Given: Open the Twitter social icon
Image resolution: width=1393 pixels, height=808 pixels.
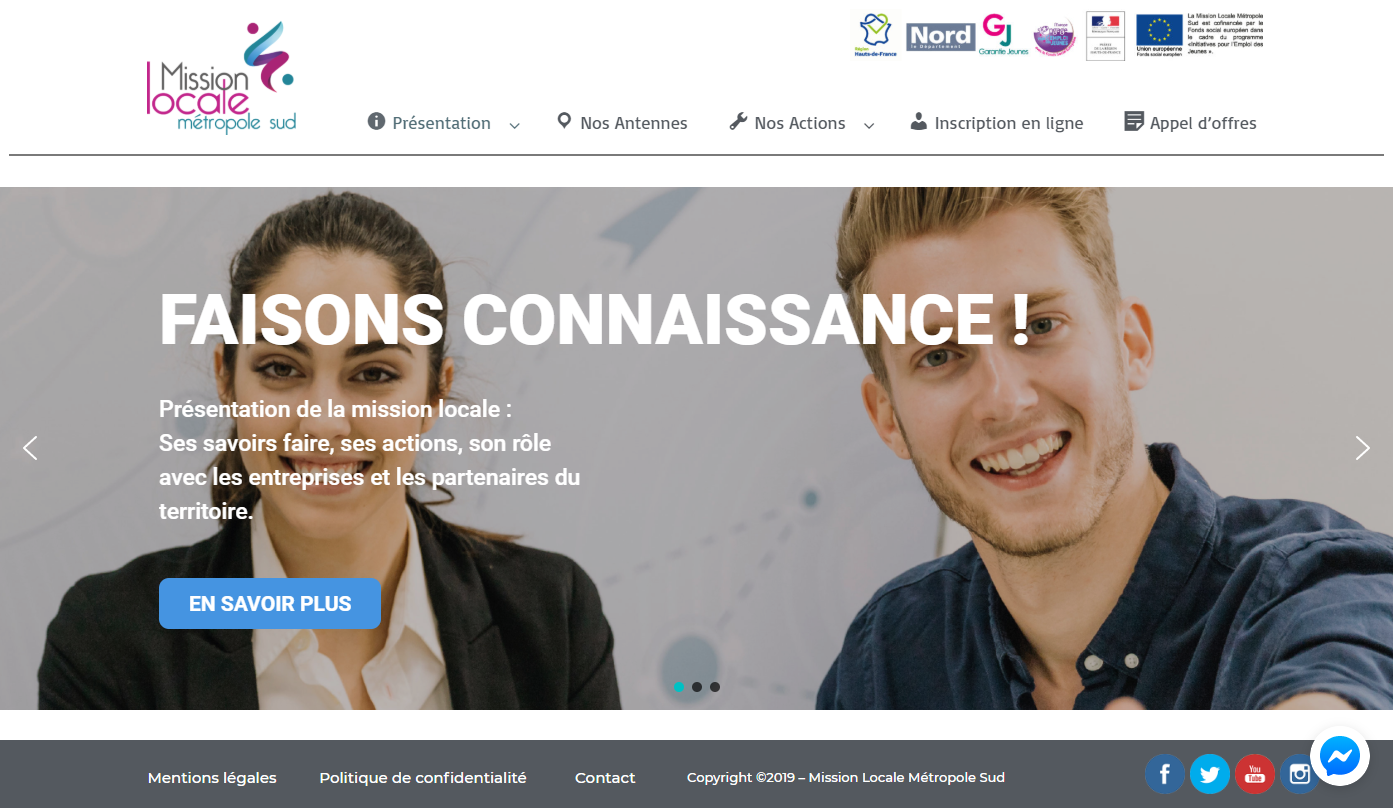Looking at the screenshot, I should click(1210, 774).
